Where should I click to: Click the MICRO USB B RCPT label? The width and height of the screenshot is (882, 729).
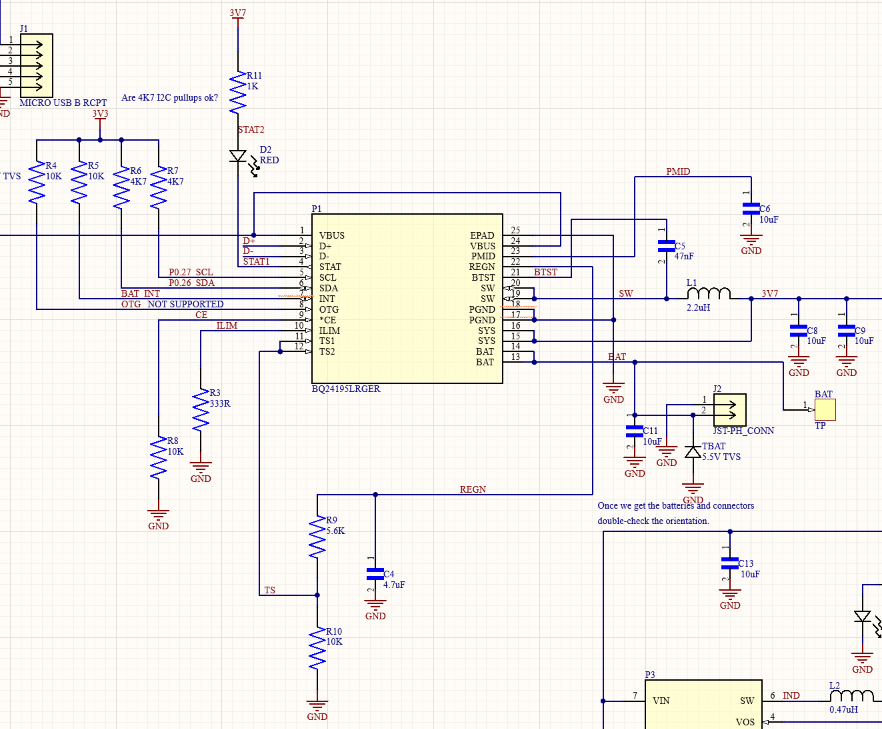(x=63, y=103)
